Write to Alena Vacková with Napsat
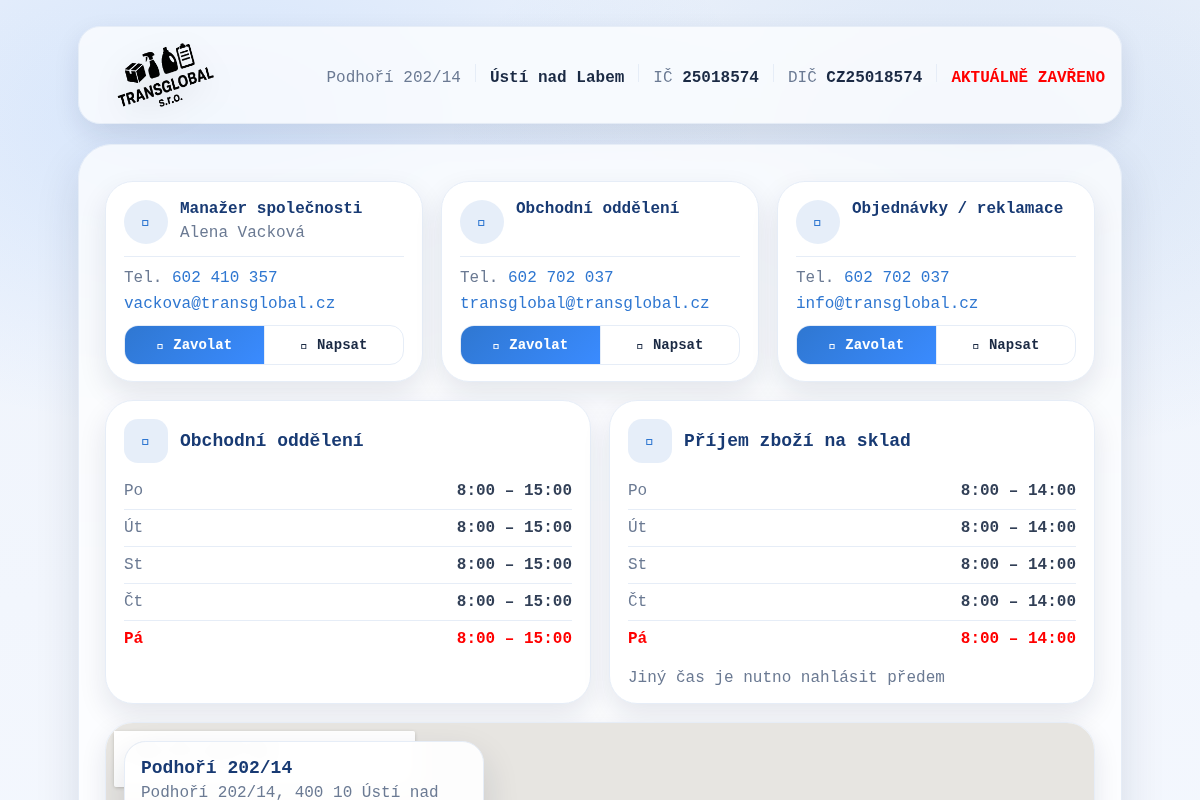The width and height of the screenshot is (1200, 800). point(334,345)
